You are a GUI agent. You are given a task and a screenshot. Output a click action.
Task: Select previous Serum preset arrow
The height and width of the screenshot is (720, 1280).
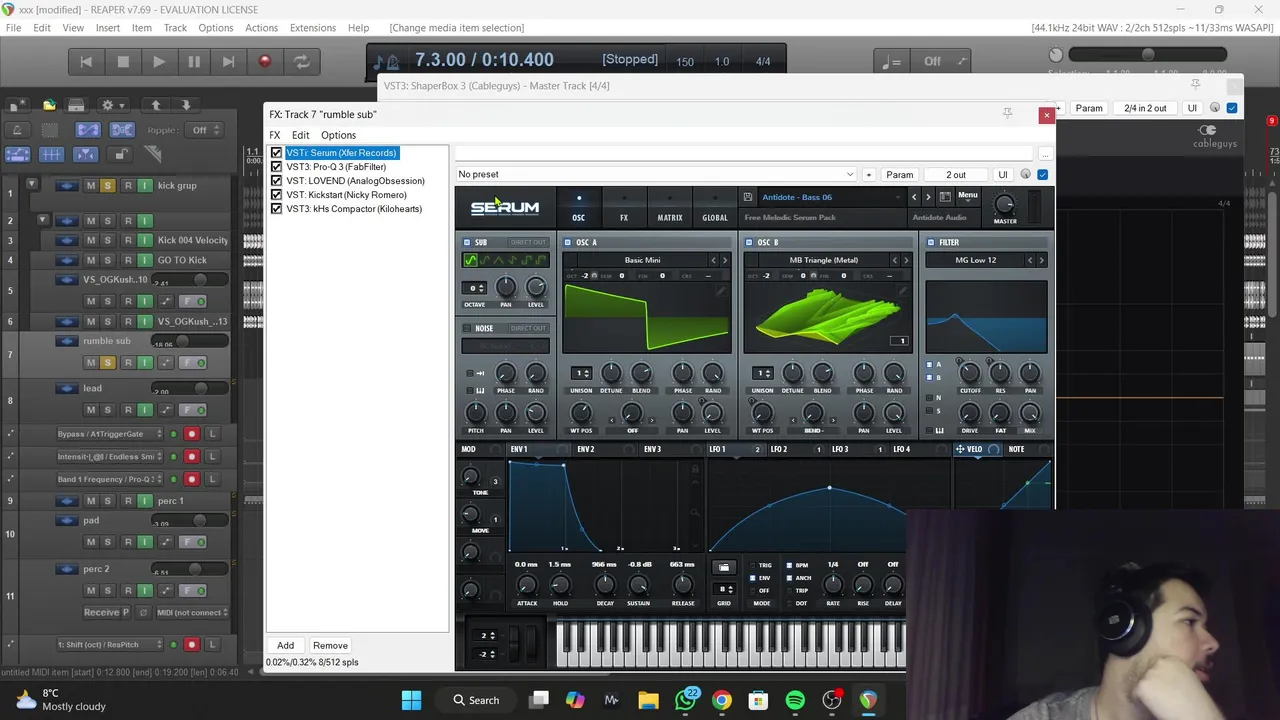[914, 197]
